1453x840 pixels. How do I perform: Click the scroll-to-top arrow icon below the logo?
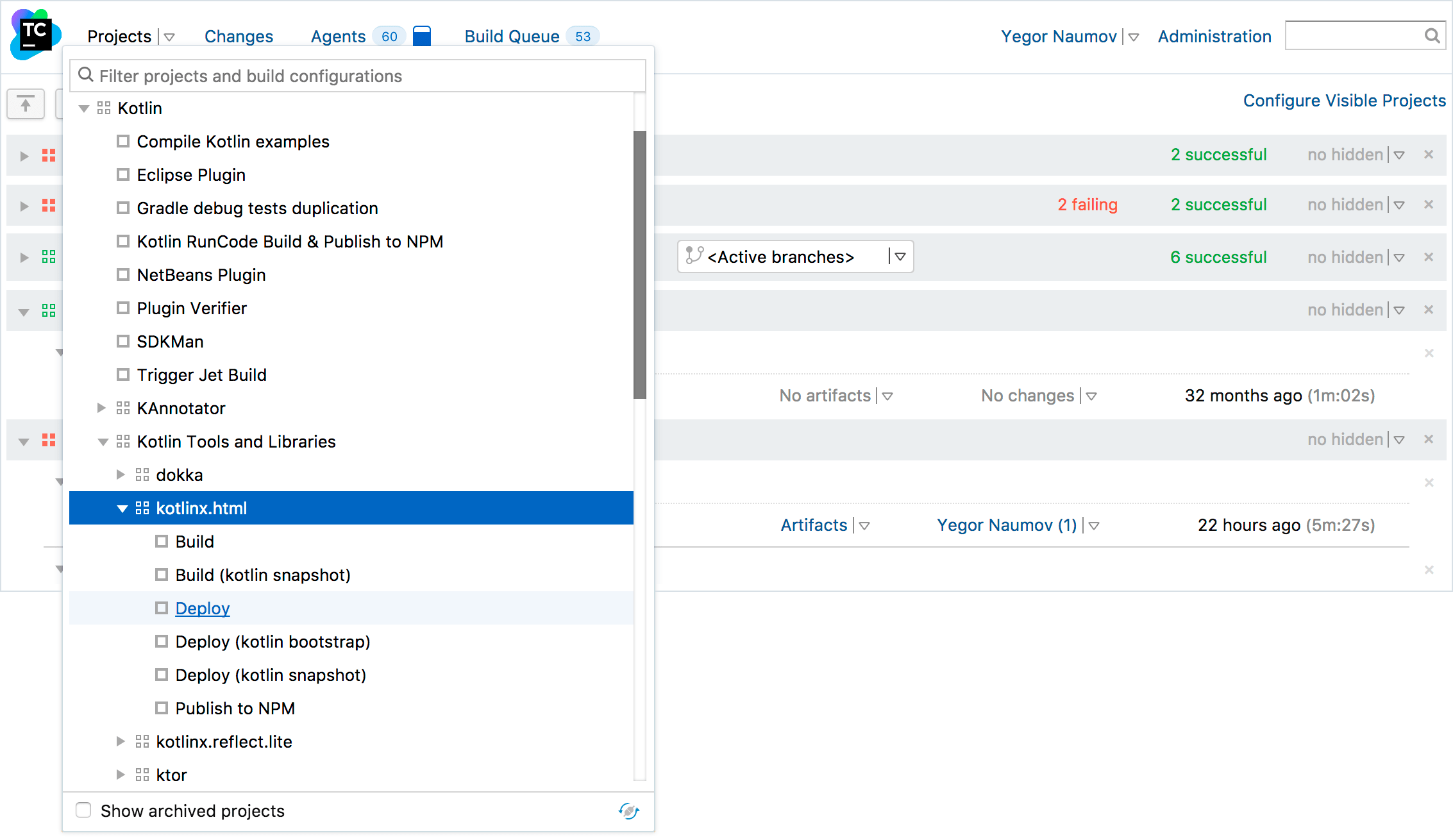[x=25, y=103]
